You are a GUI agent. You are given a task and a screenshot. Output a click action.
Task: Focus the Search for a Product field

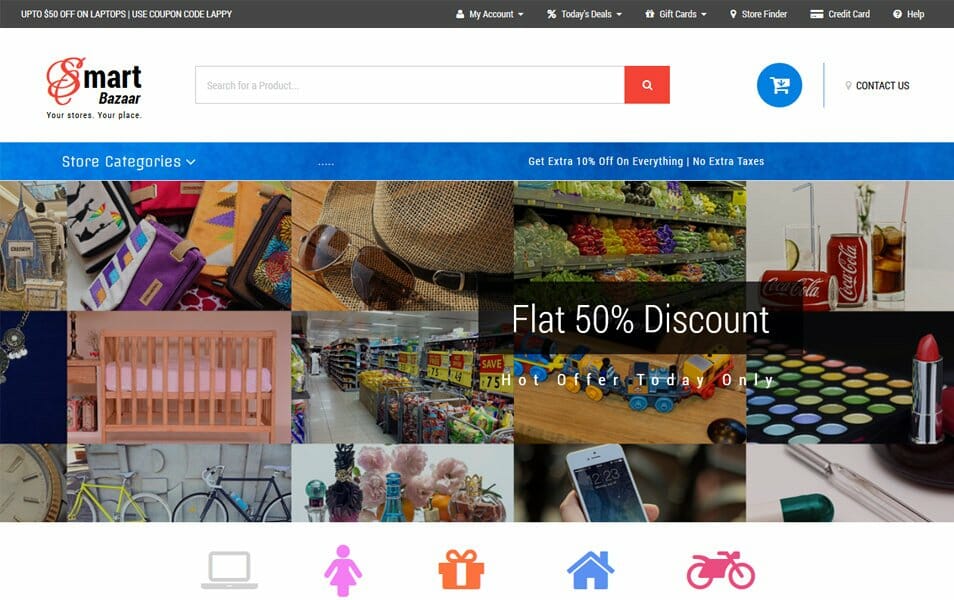(409, 85)
